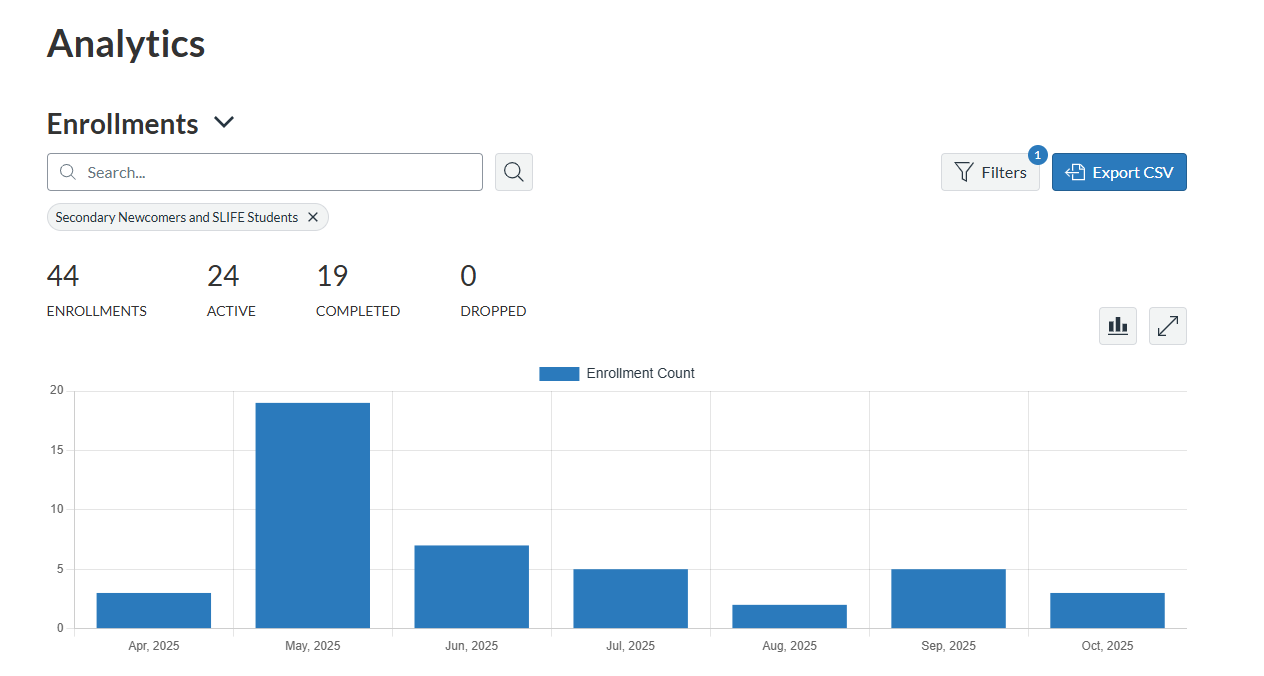Screen dimensions: 1264x676
Task: Select the 19 Completed metric
Action: pyautogui.click(x=357, y=288)
